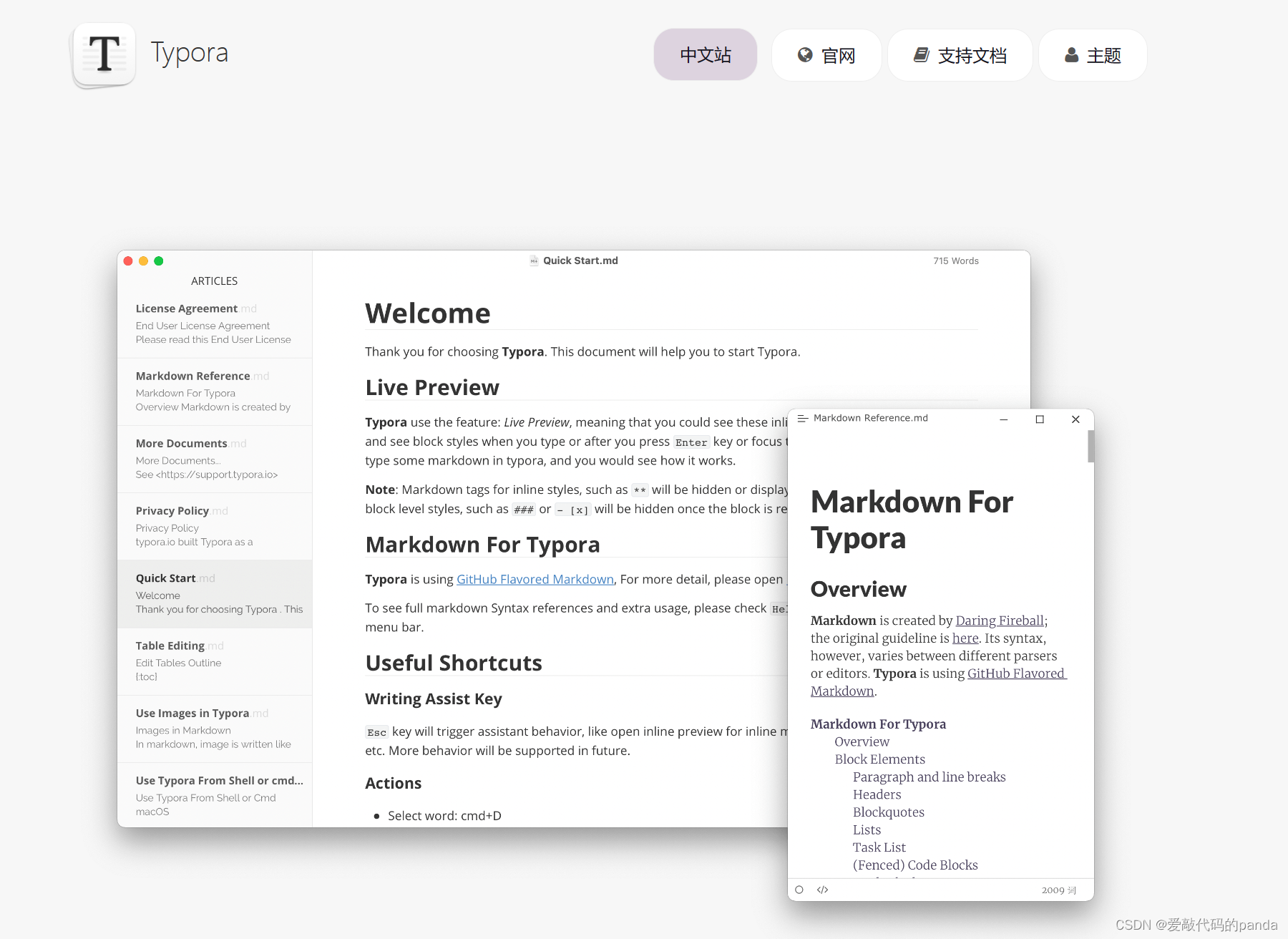Viewport: 1288px width, 939px height.
Task: Click the Typora T logo icon
Action: [104, 54]
